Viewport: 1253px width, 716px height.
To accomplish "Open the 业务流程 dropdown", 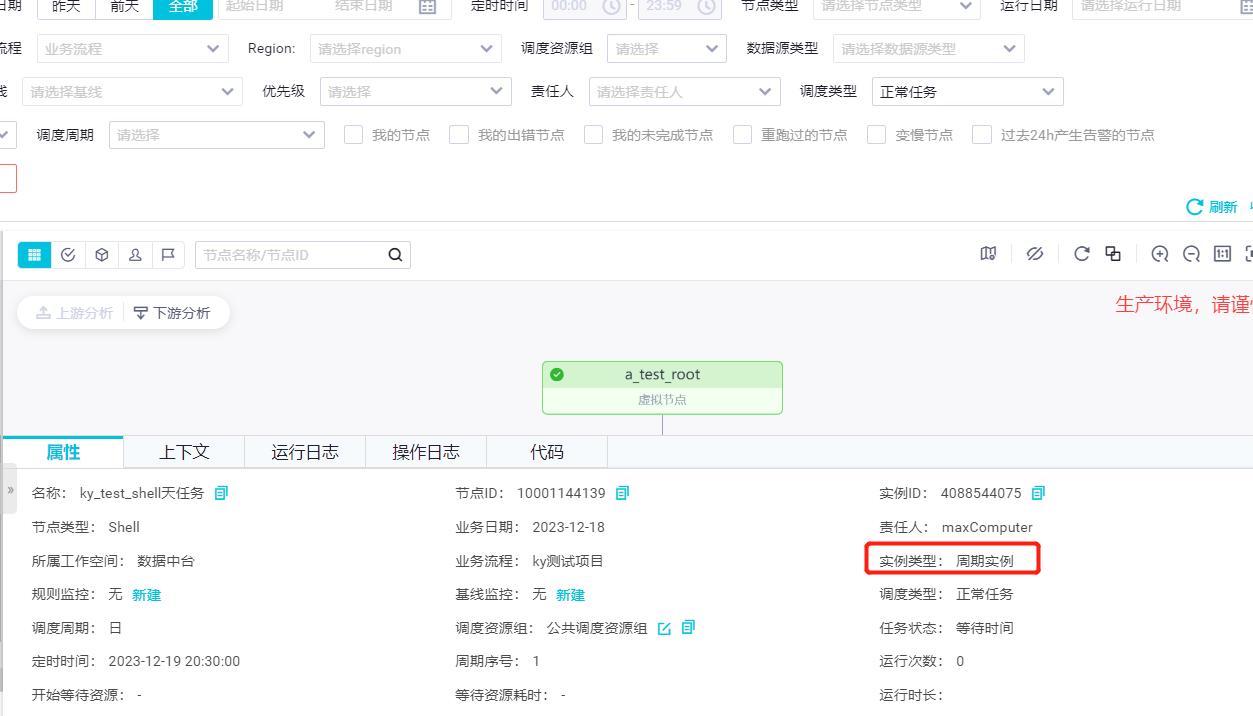I will click(x=132, y=48).
